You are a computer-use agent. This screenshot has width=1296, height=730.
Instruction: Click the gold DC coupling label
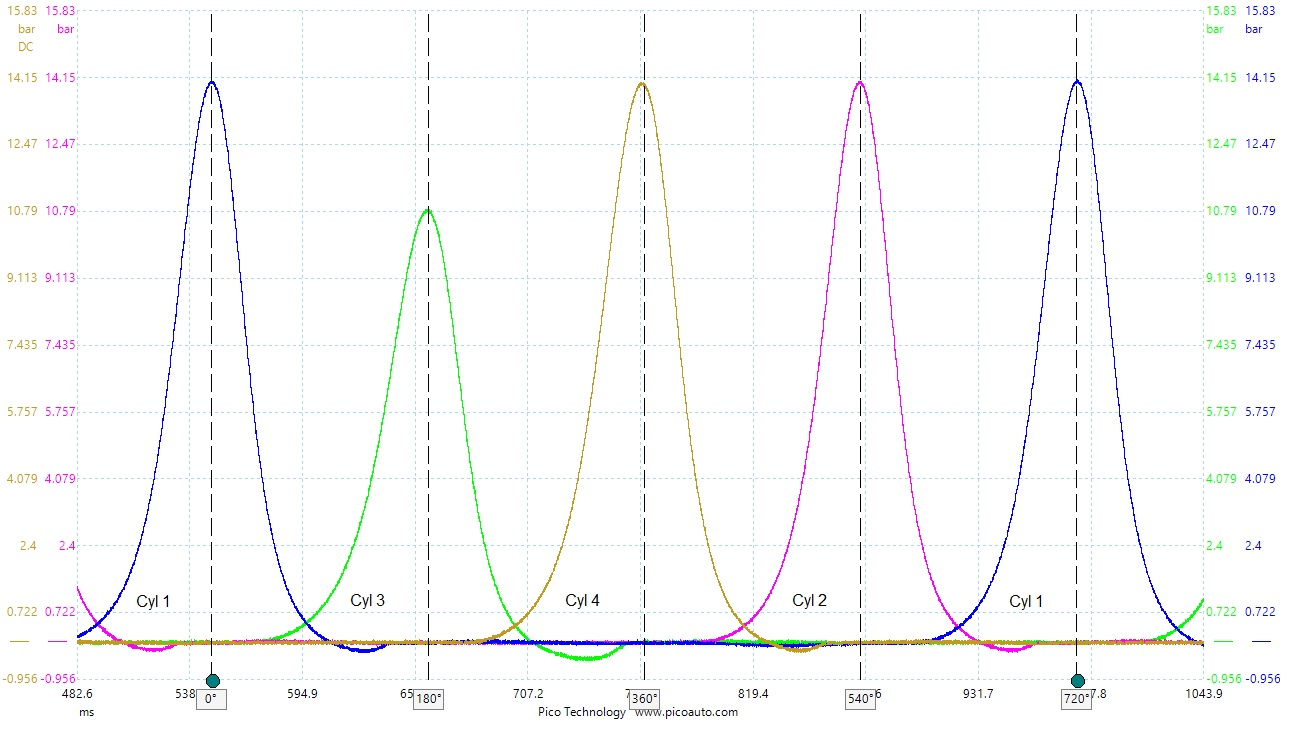(26, 47)
